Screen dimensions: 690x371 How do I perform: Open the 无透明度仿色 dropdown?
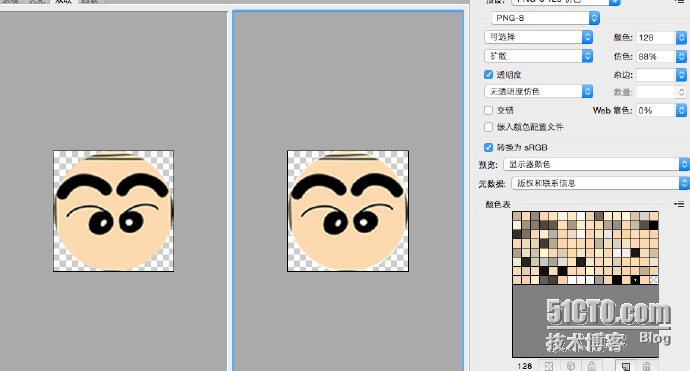click(539, 91)
